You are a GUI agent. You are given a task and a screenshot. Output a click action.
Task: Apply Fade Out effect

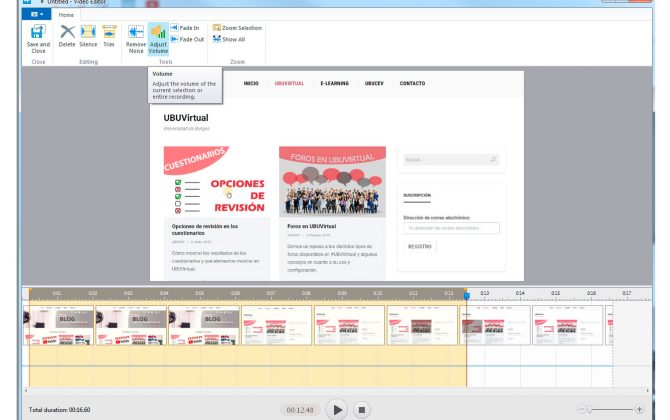(187, 39)
